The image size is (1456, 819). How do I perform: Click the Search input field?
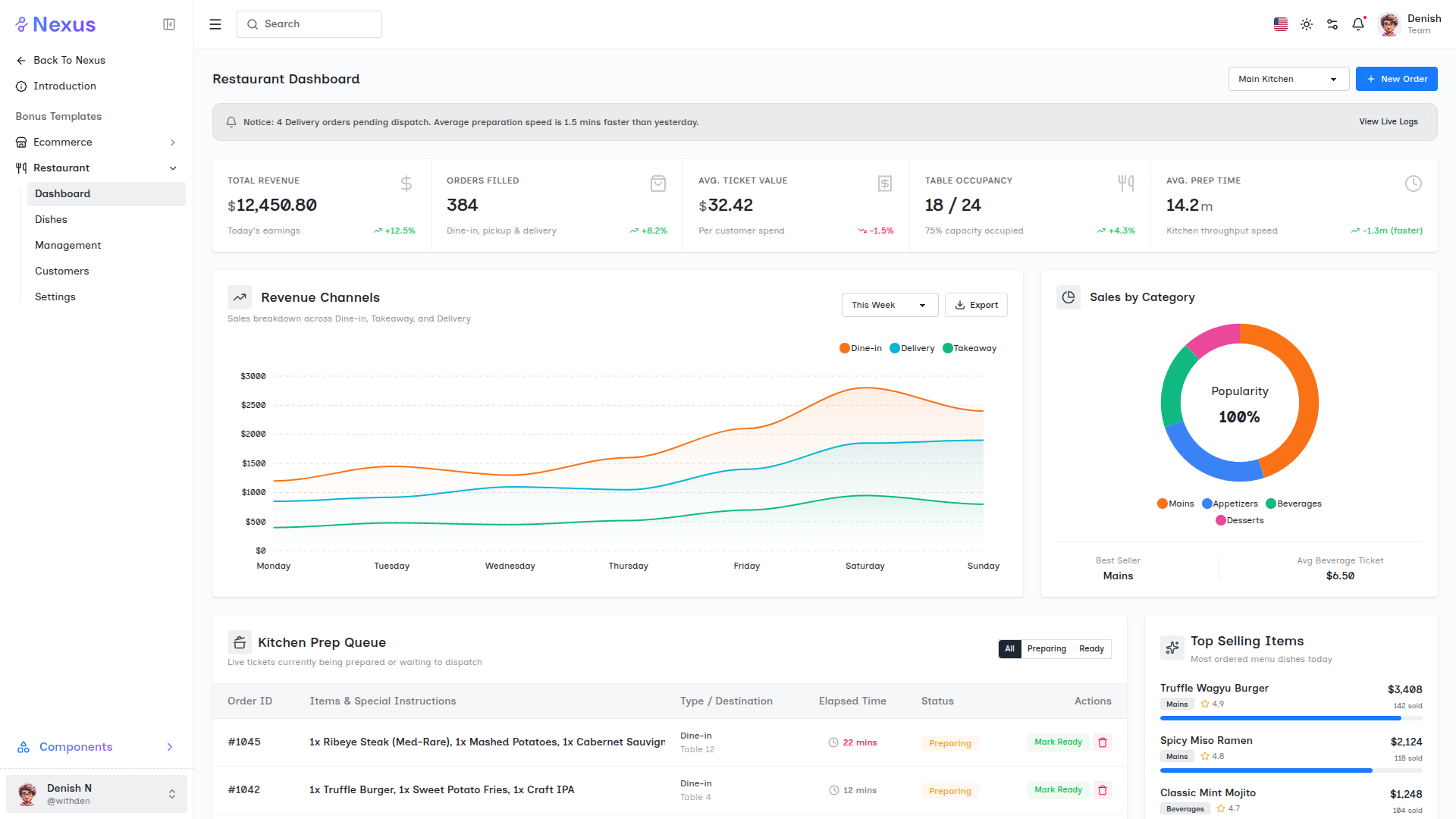pyautogui.click(x=309, y=24)
